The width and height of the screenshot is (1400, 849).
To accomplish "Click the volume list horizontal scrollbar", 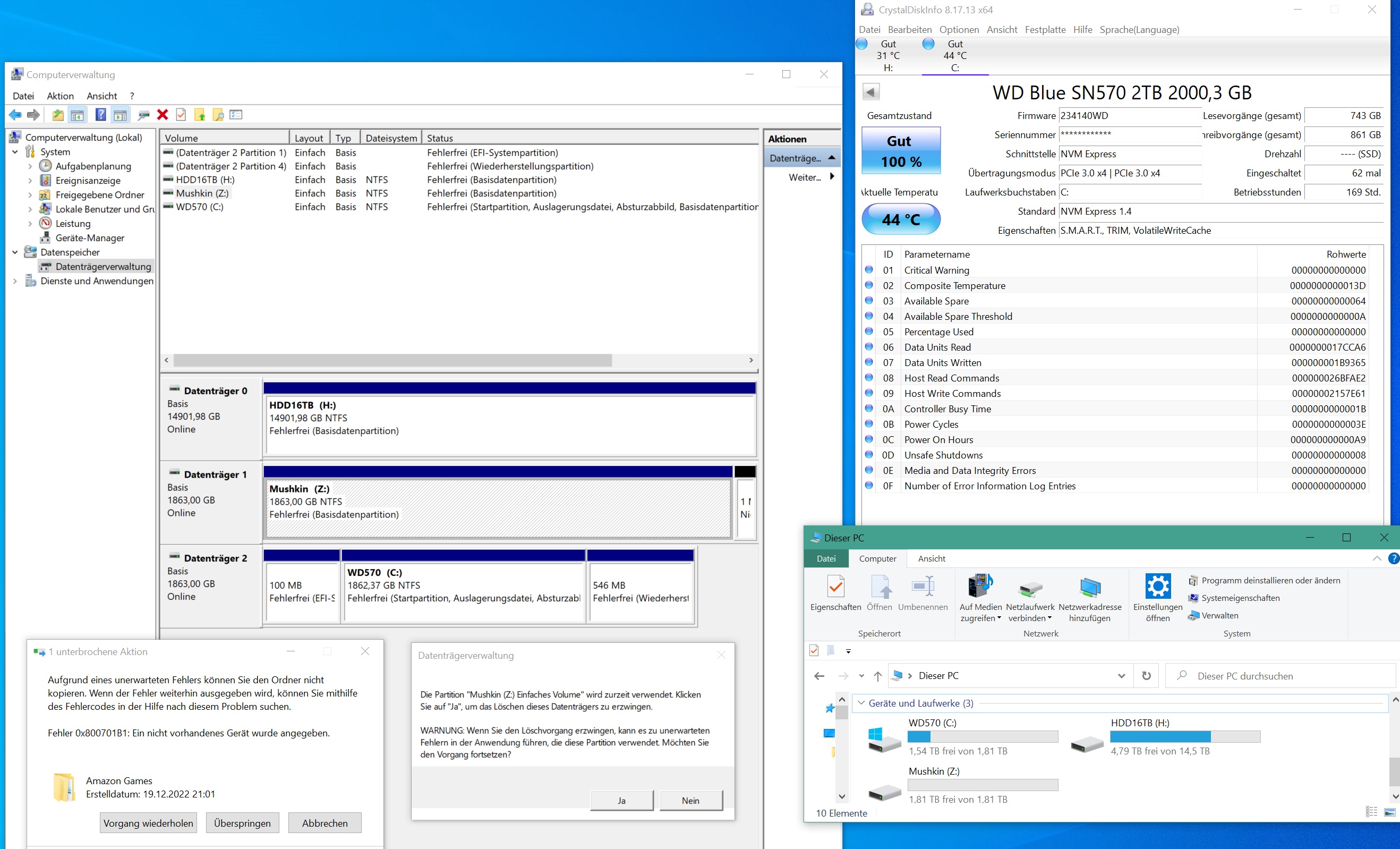I will [x=392, y=360].
